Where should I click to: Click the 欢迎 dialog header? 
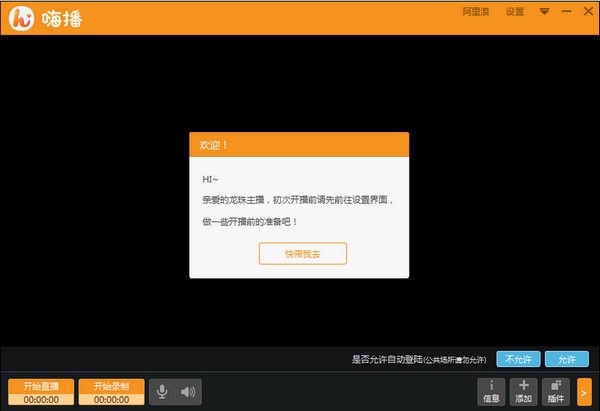(x=299, y=145)
